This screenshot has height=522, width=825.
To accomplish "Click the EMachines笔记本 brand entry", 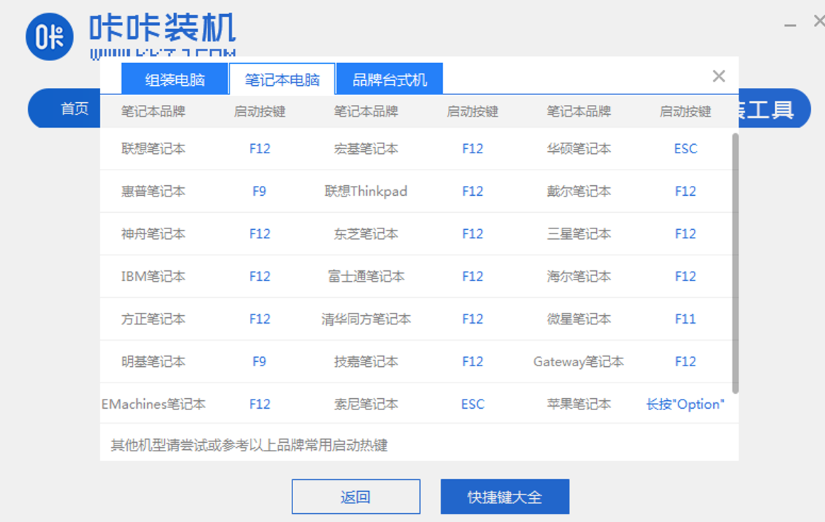I will pyautogui.click(x=153, y=404).
